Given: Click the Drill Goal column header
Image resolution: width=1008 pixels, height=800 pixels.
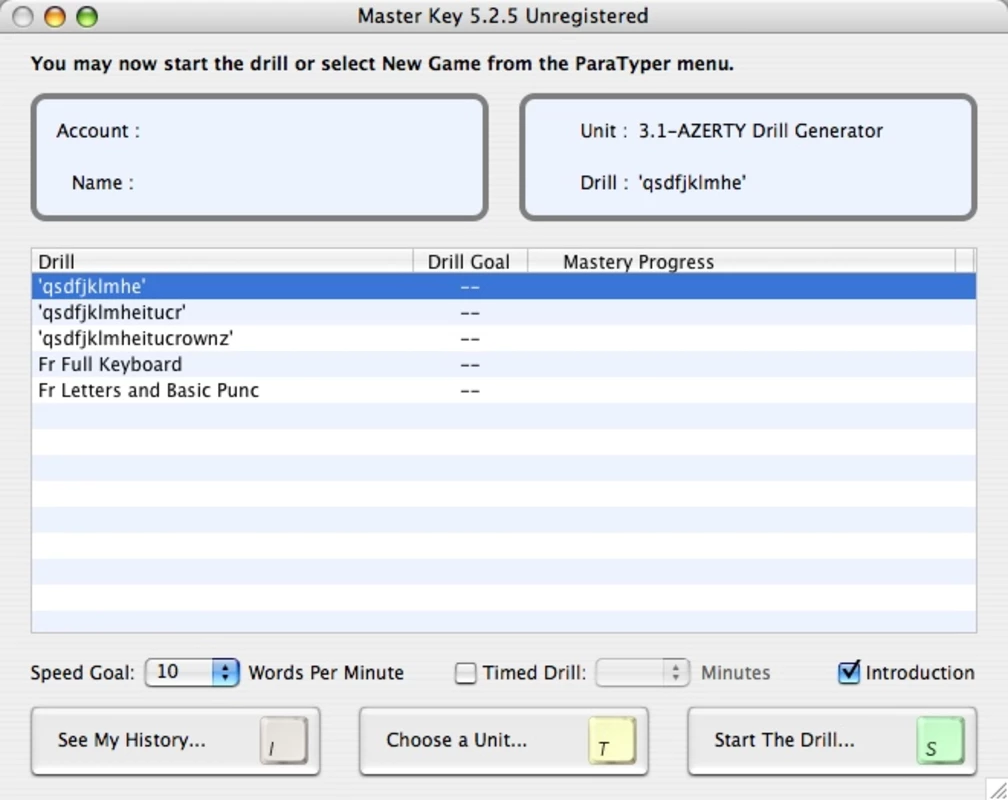Looking at the screenshot, I should tap(470, 262).
